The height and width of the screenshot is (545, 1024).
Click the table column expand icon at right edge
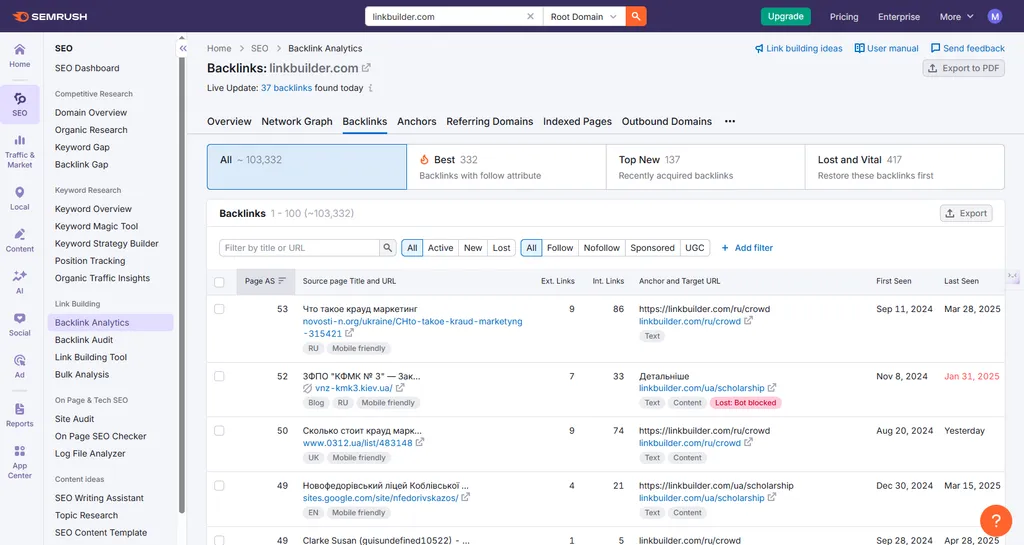[1013, 276]
